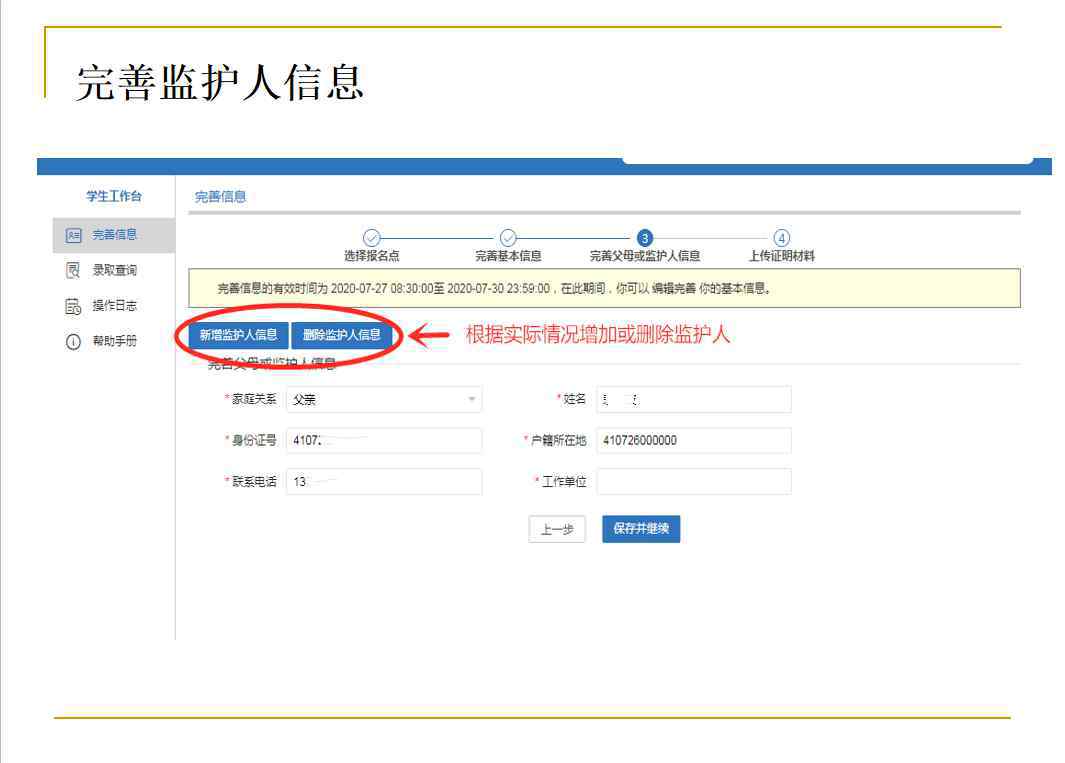Open 操作日志 in the sidebar menu
1065x763 pixels.
pyautogui.click(x=113, y=306)
